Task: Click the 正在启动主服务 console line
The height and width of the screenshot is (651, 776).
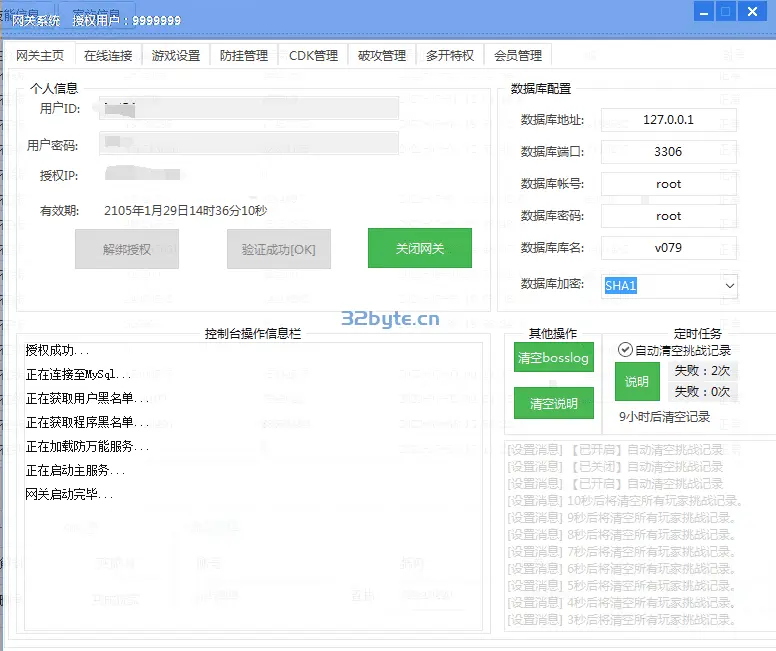Action: [75, 470]
